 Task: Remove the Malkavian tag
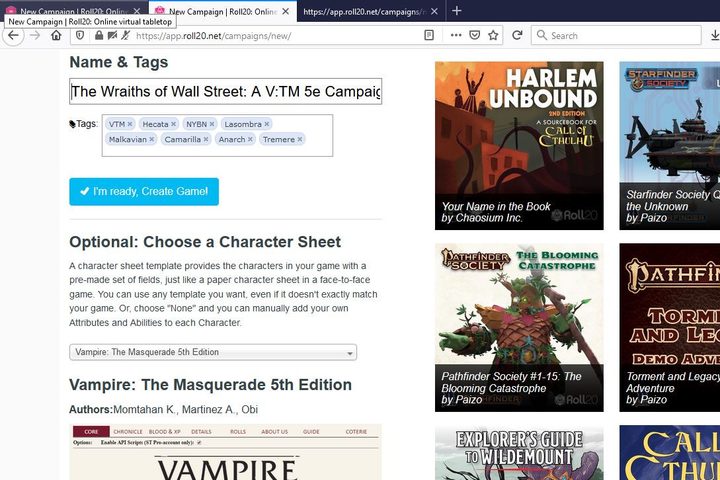pos(152,139)
